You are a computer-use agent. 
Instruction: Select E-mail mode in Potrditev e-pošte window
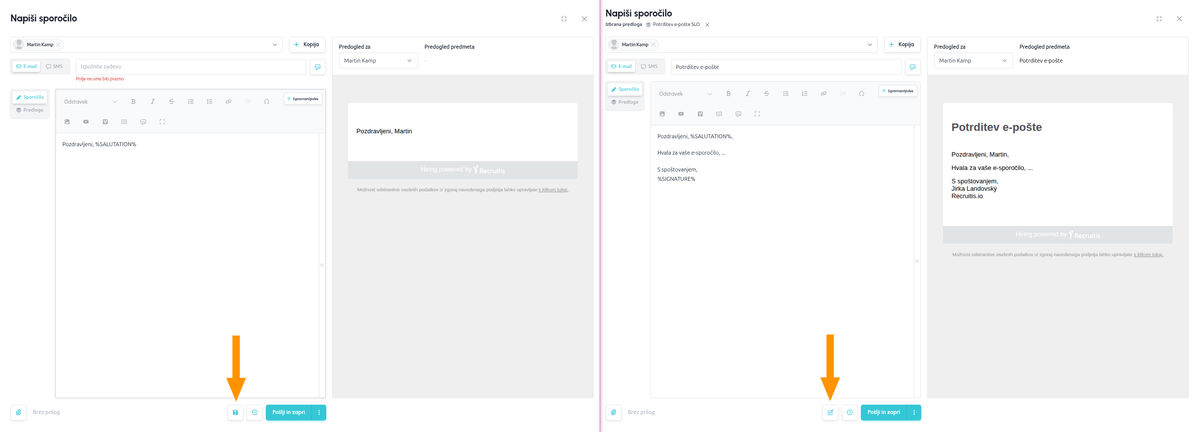point(621,66)
